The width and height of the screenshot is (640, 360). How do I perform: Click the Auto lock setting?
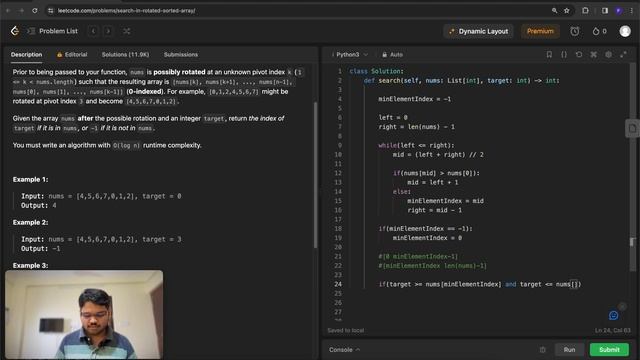click(392, 55)
